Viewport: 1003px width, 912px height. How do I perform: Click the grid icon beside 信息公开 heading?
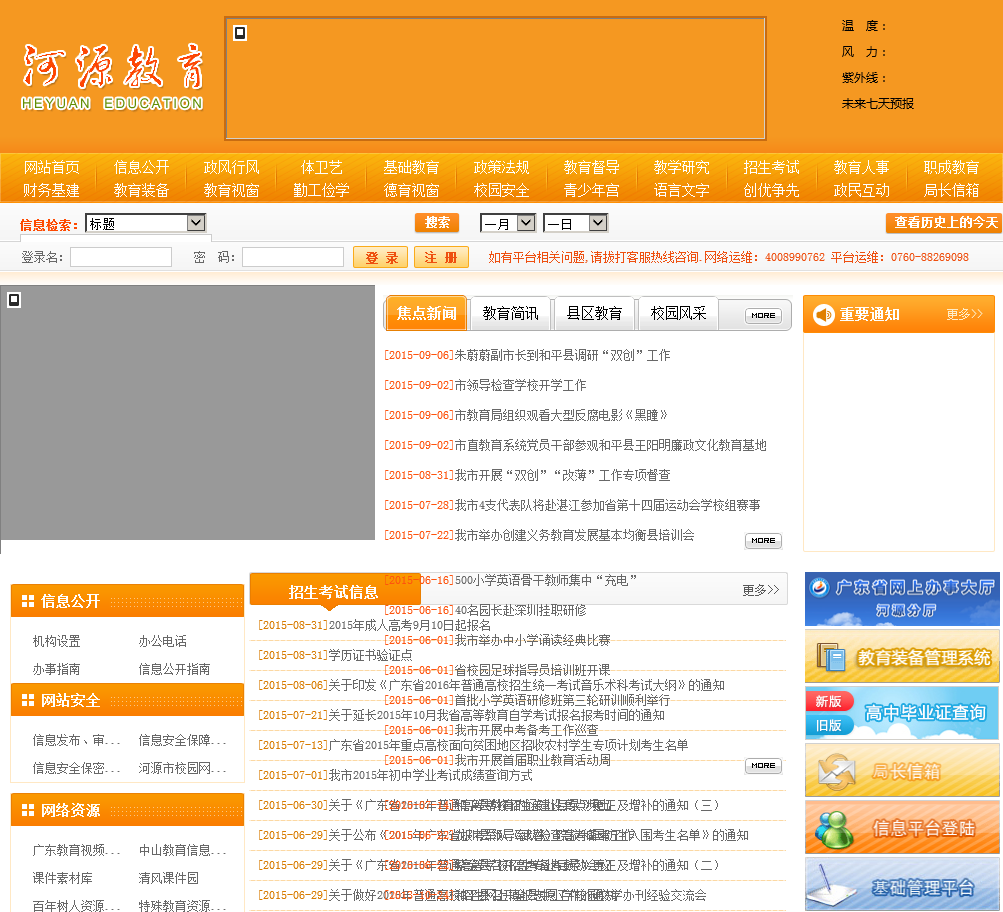pyautogui.click(x=28, y=601)
